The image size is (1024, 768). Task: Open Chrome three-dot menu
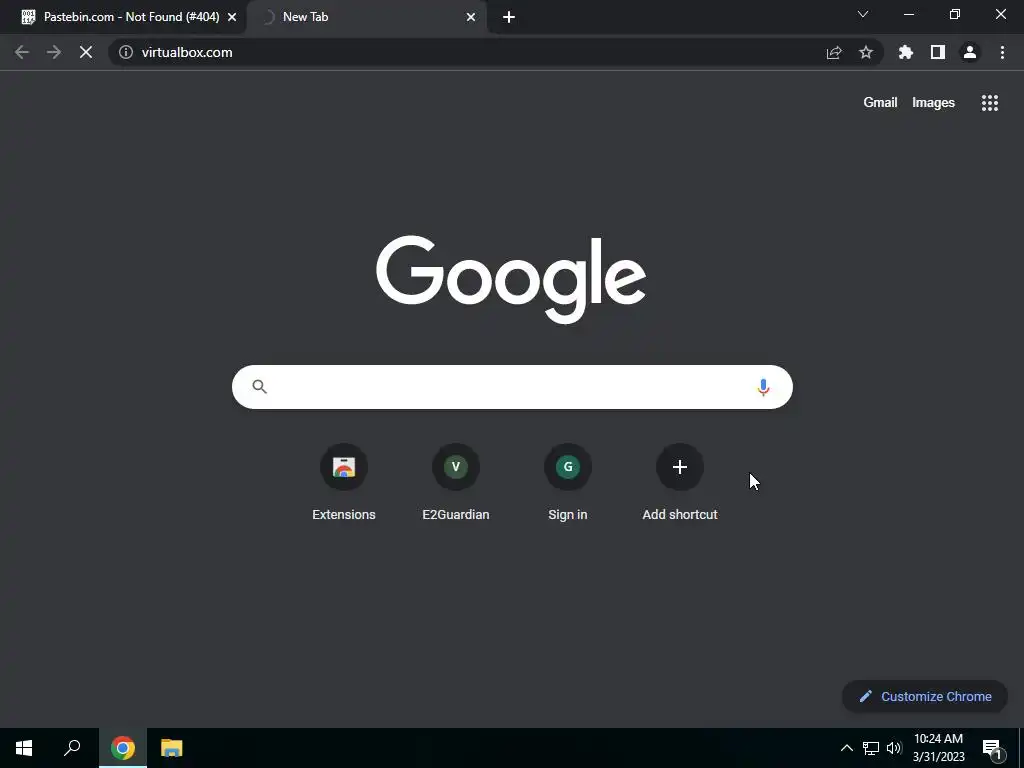[x=1002, y=52]
